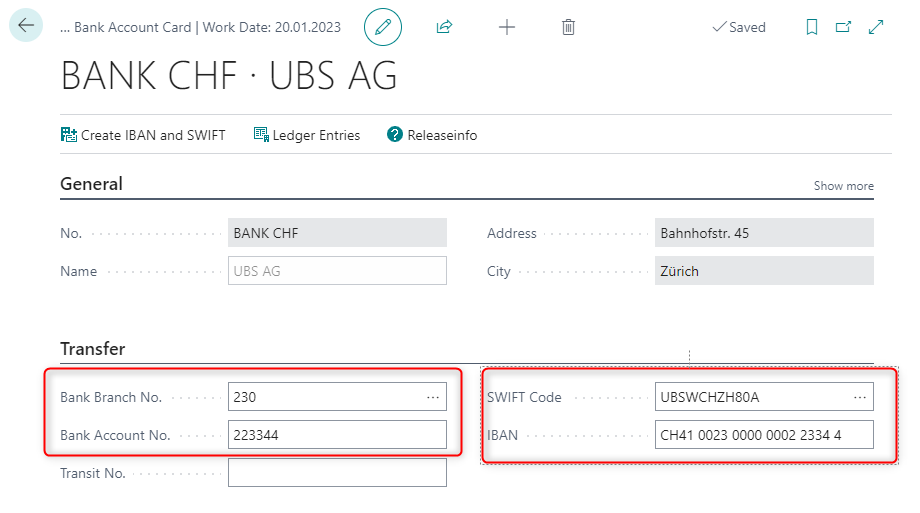This screenshot has height=513, width=920.
Task: Click the share icon
Action: tap(445, 27)
